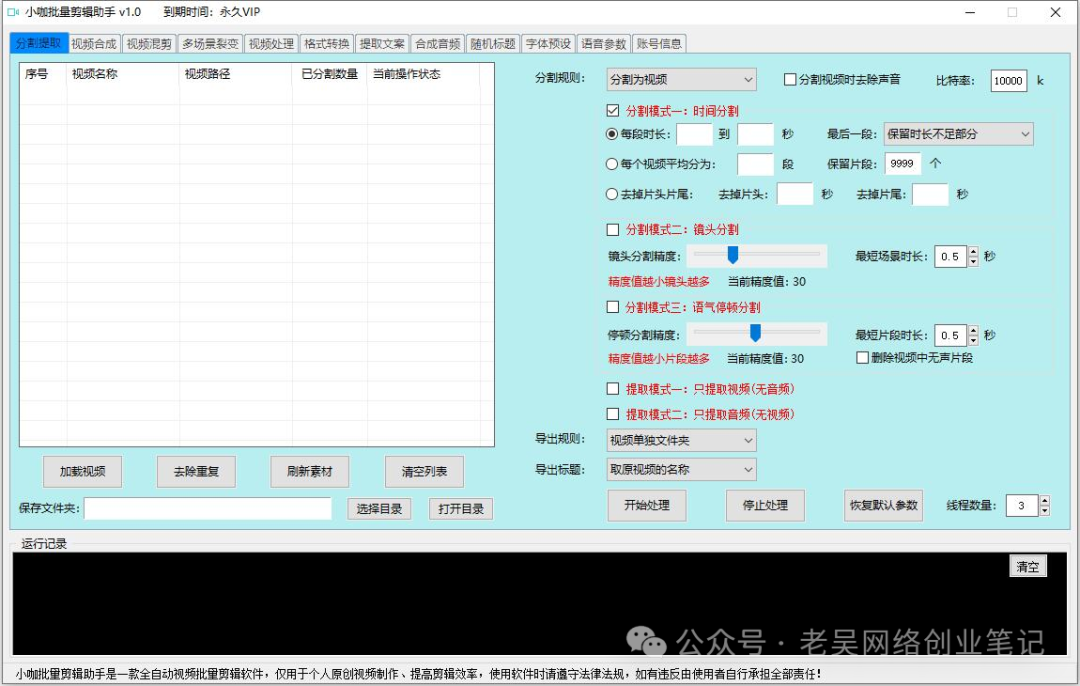Image resolution: width=1080 pixels, height=686 pixels.
Task: Enable the 分割视频时去除声音 checkbox
Action: (x=790, y=80)
